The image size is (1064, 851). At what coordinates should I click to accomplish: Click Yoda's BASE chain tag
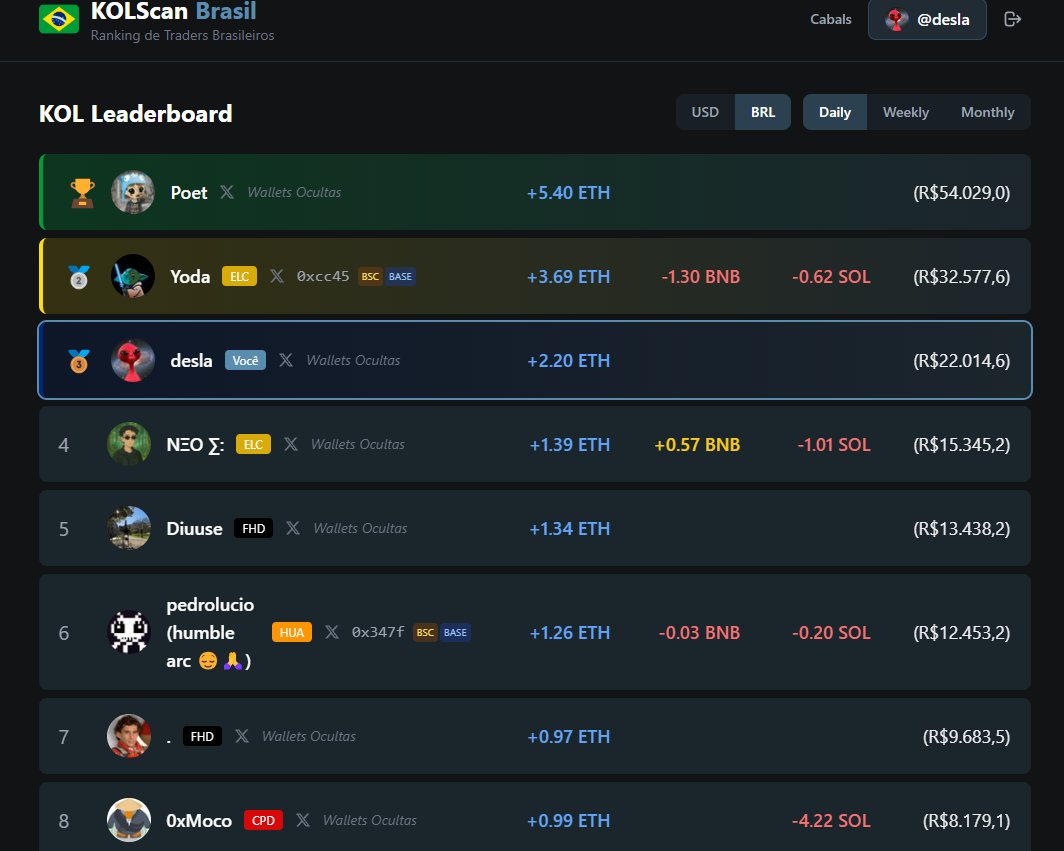tap(400, 276)
